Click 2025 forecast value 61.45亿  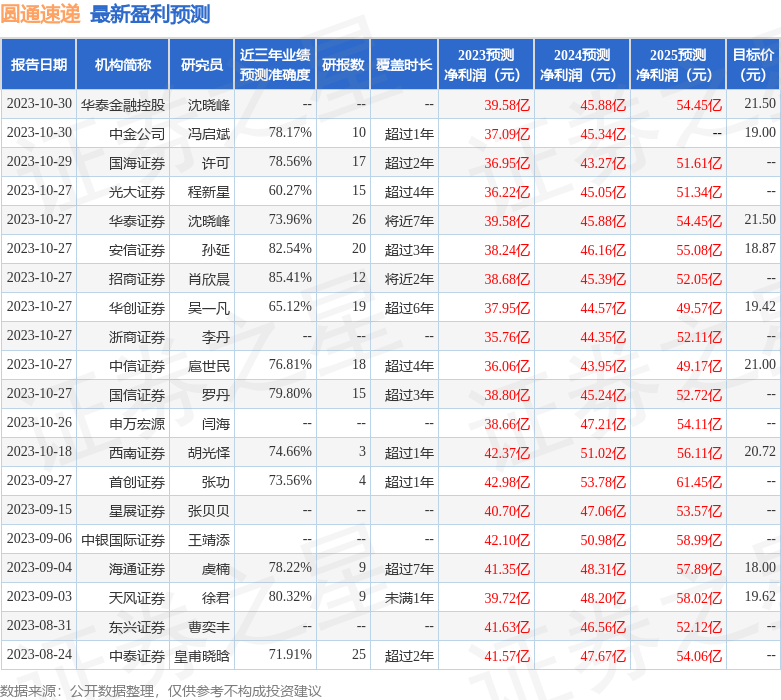coord(699,482)
